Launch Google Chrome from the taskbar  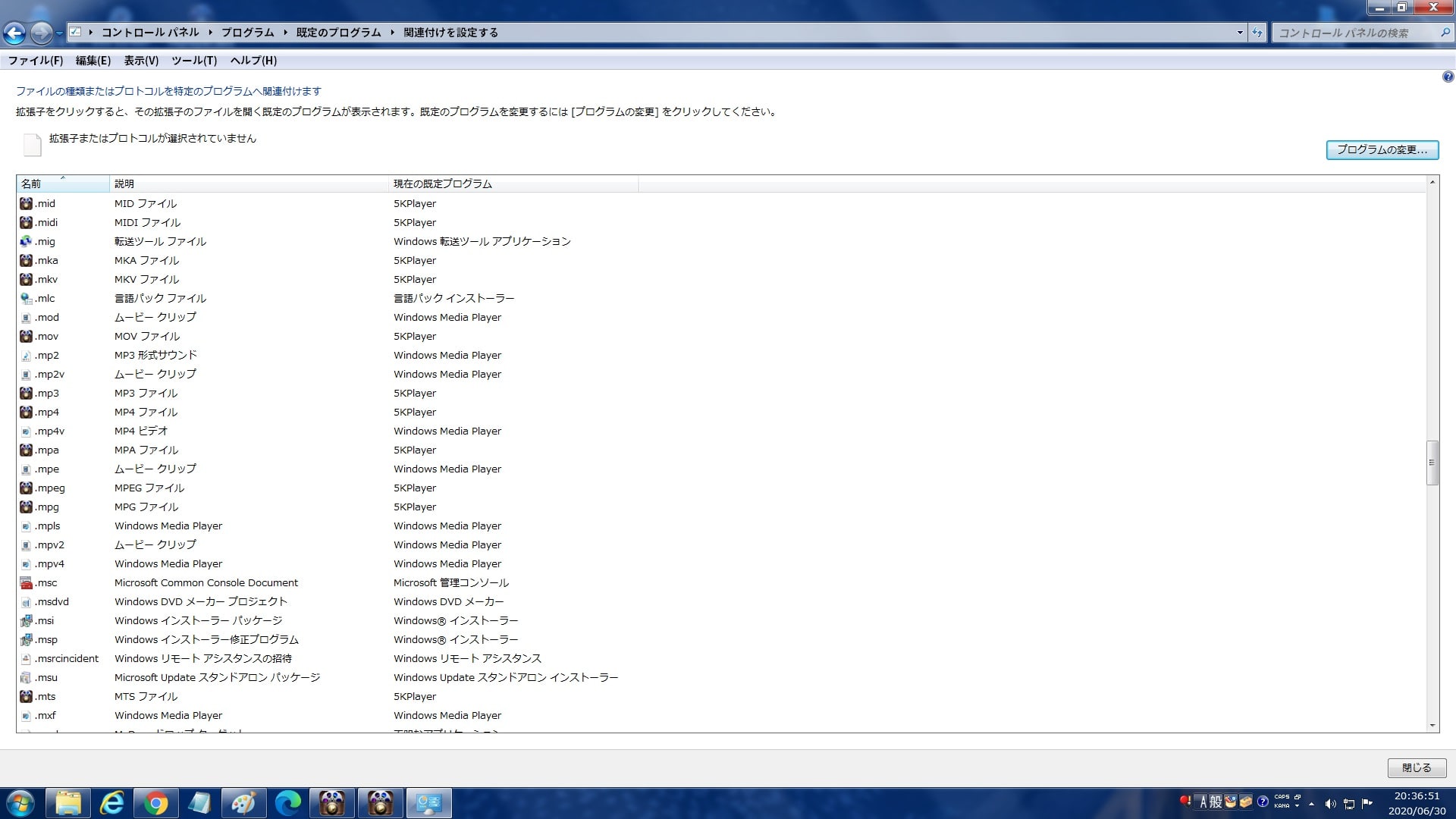156,803
